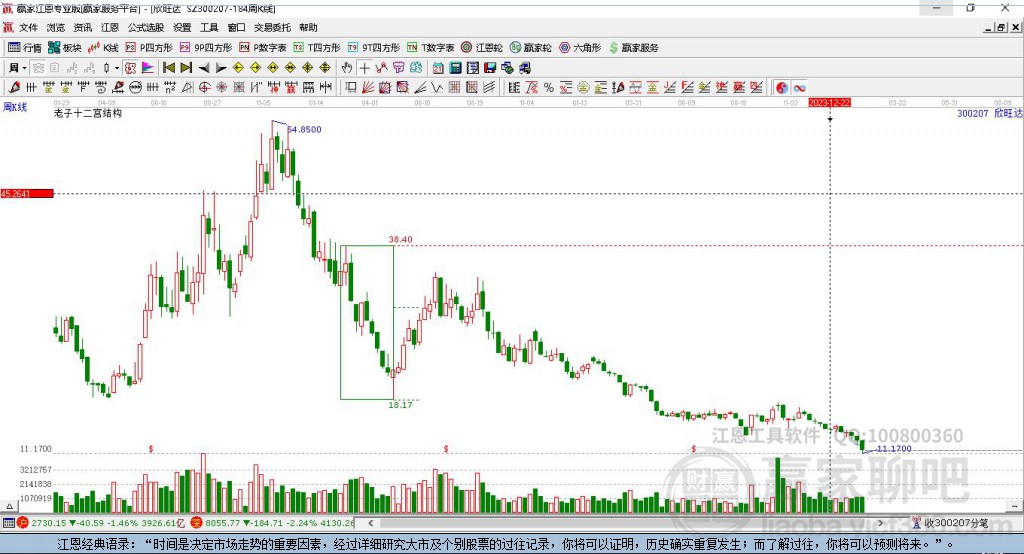Expand the volume panel up-arrow button
The height and width of the screenshot is (554, 1024).
9,506
